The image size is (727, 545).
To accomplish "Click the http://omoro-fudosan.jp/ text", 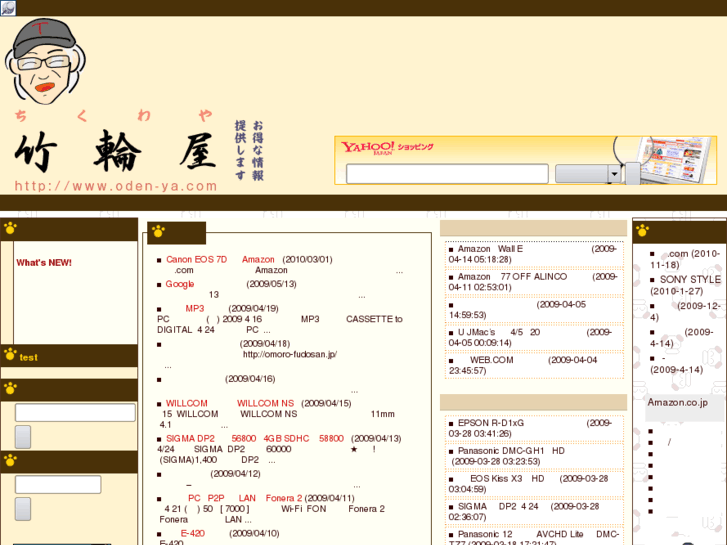I will click(290, 354).
